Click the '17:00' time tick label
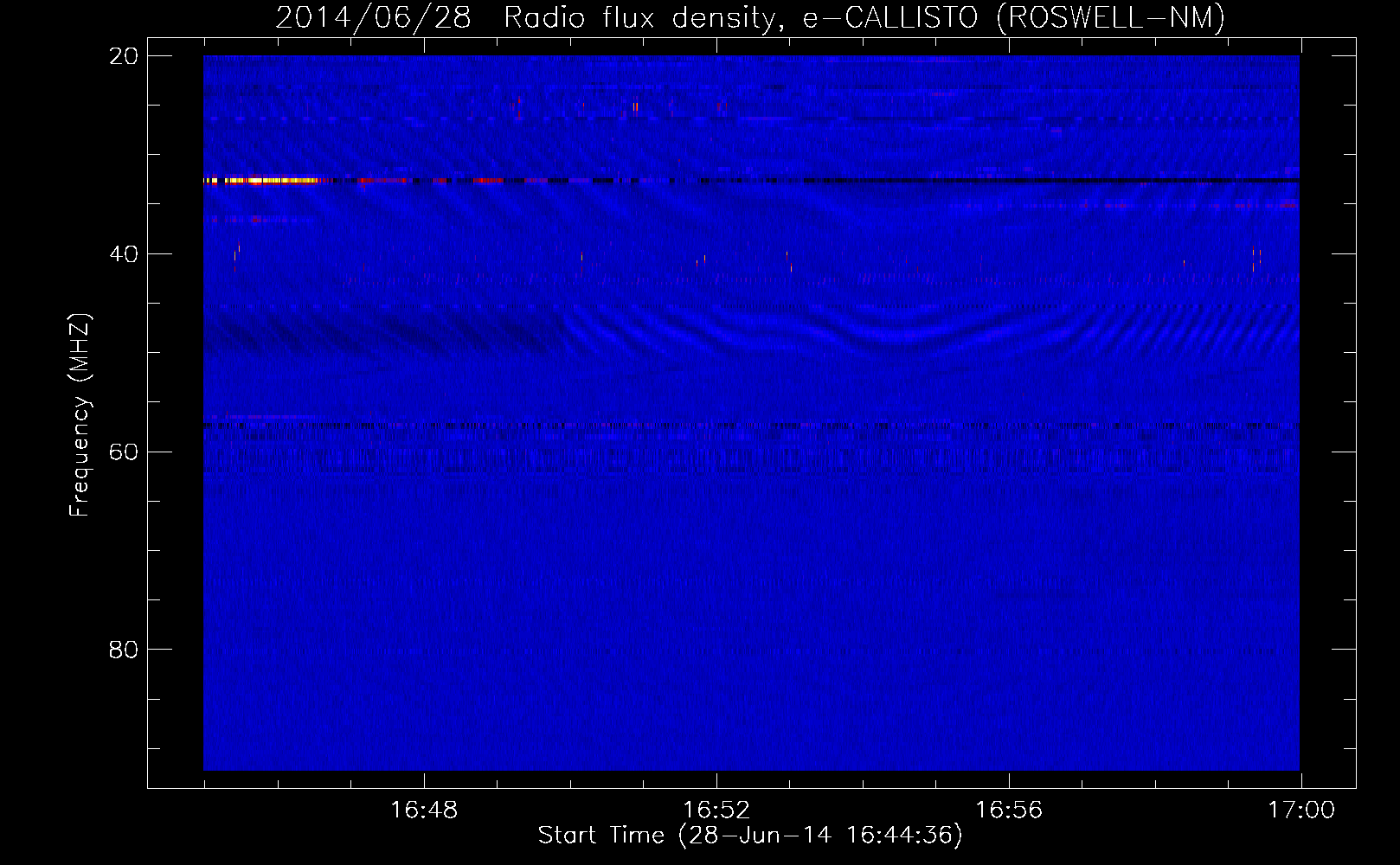This screenshot has height=865, width=1400. coord(1301,811)
